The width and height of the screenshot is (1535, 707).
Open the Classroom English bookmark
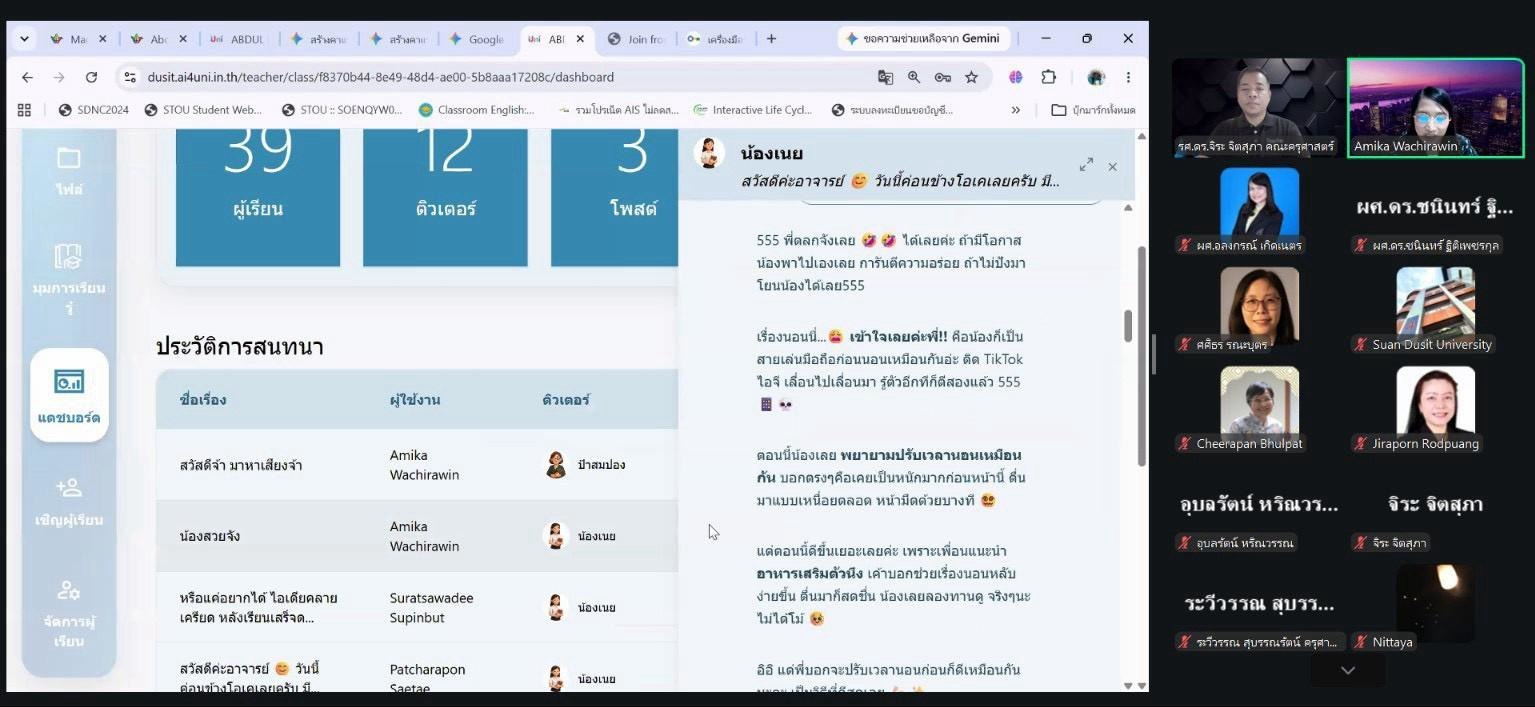coord(478,110)
